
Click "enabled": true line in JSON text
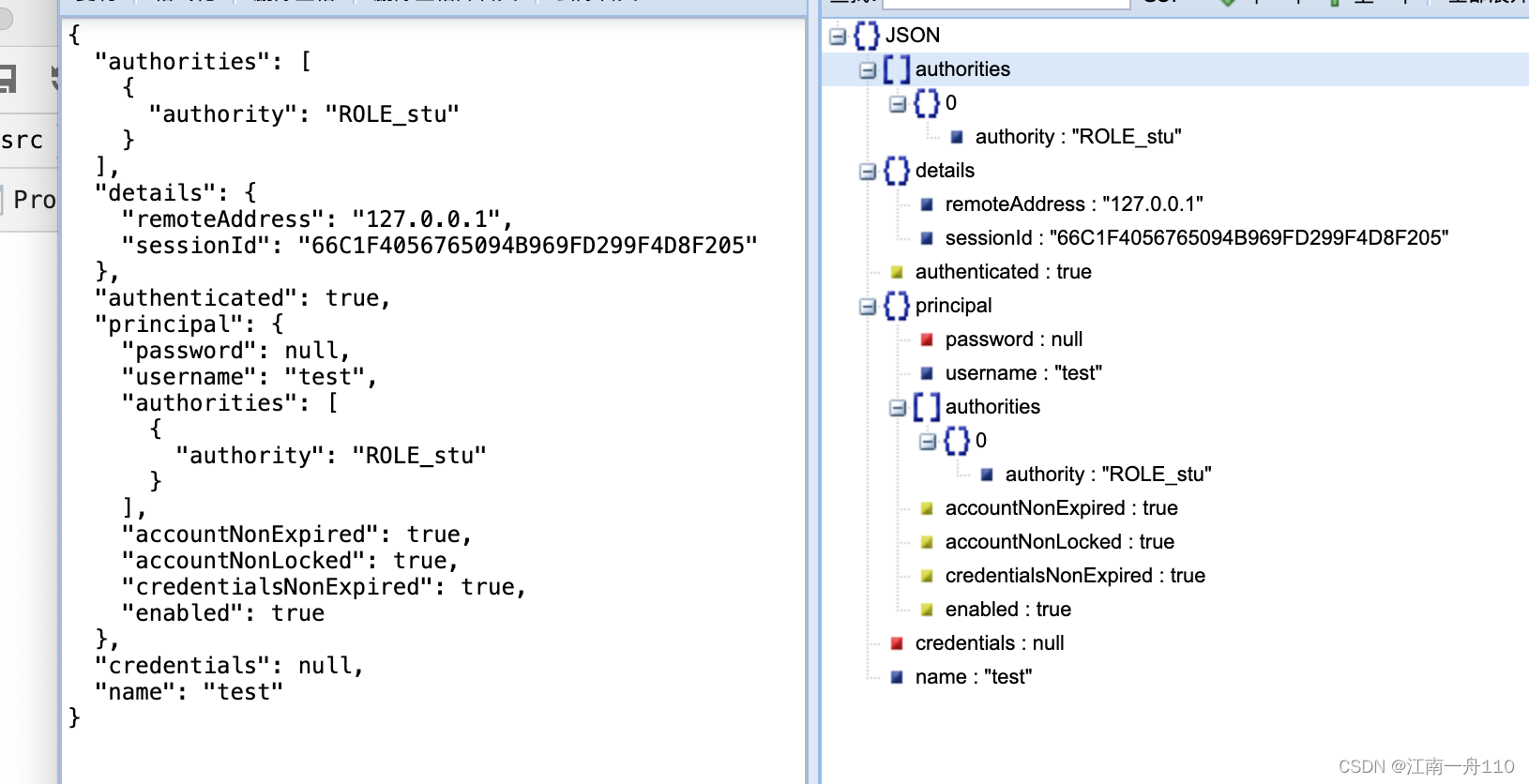(x=223, y=613)
